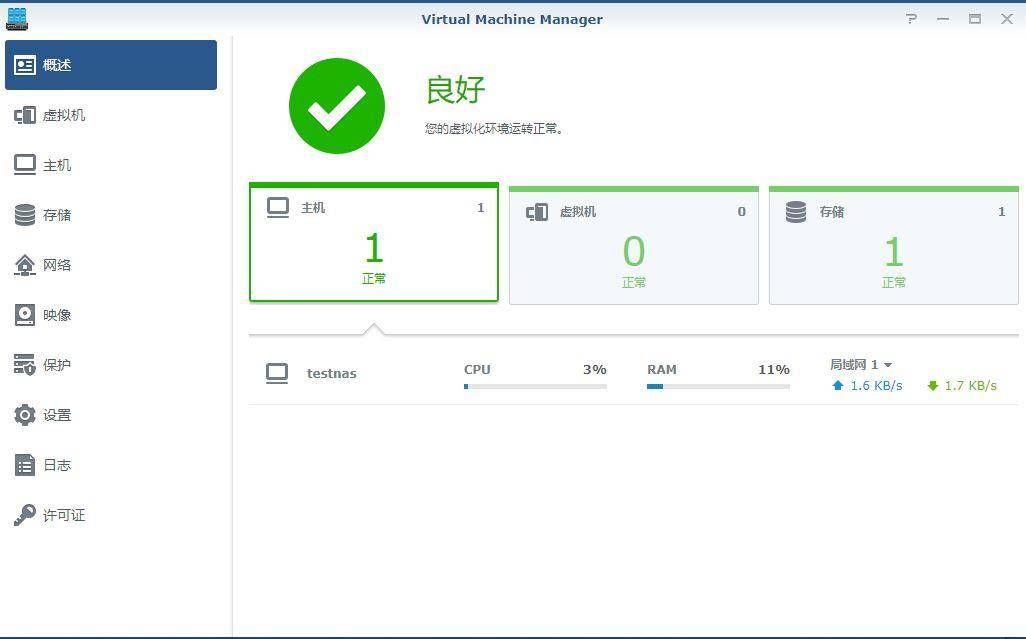
Task: Open 许可证 in the sidebar
Action: click(111, 515)
